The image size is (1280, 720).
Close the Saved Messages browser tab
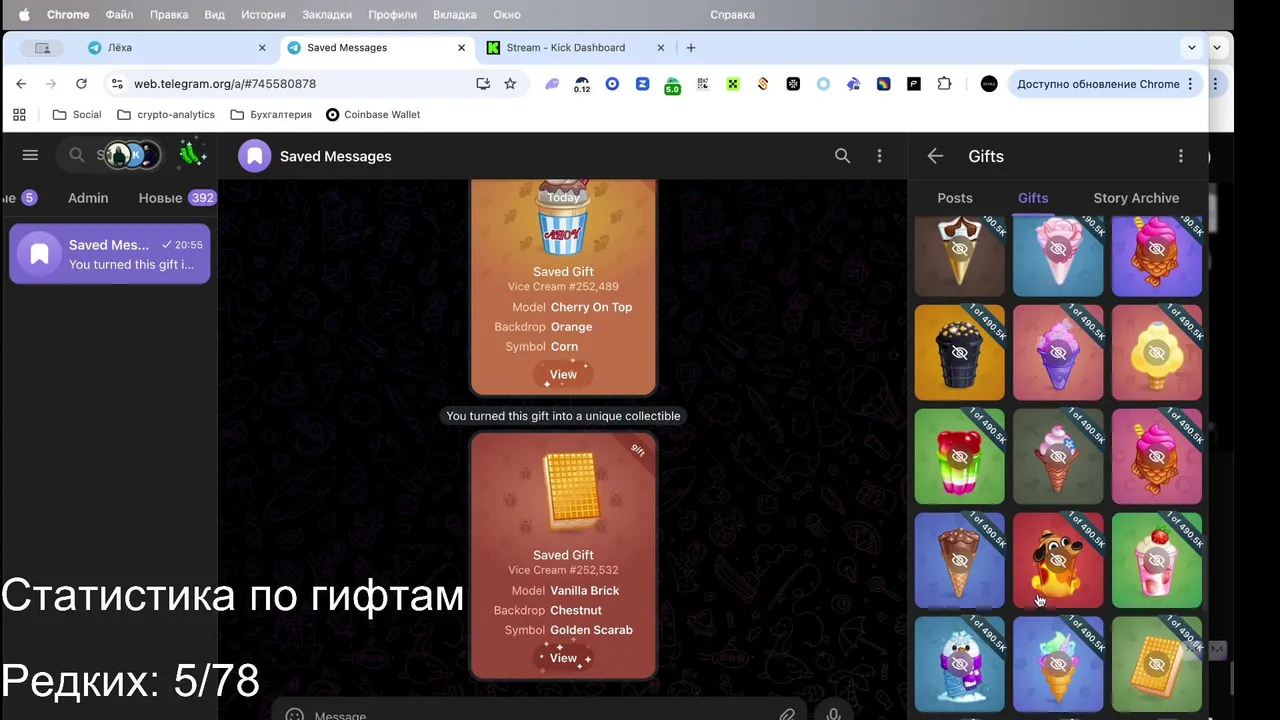461,47
